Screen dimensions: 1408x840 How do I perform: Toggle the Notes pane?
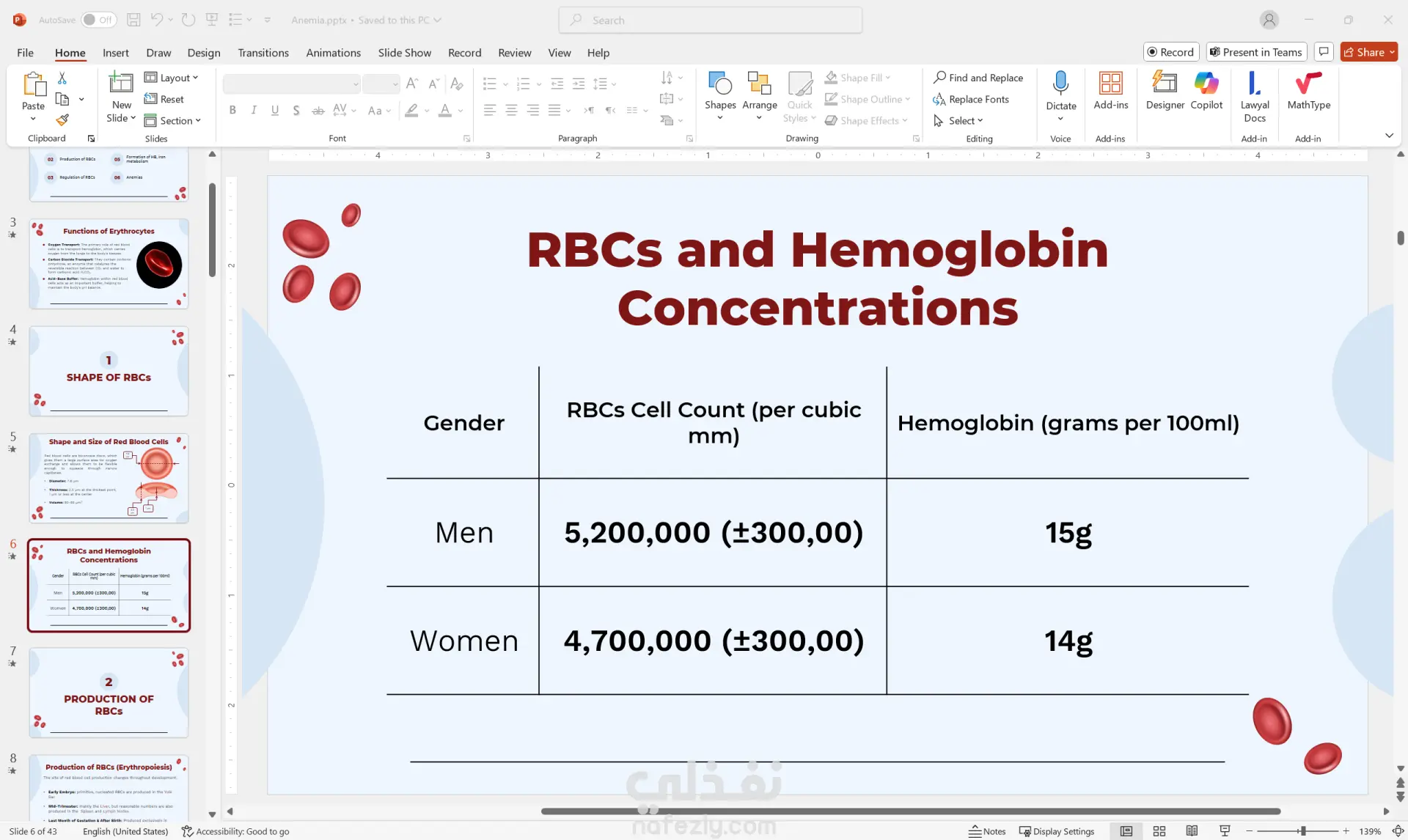coord(987,831)
